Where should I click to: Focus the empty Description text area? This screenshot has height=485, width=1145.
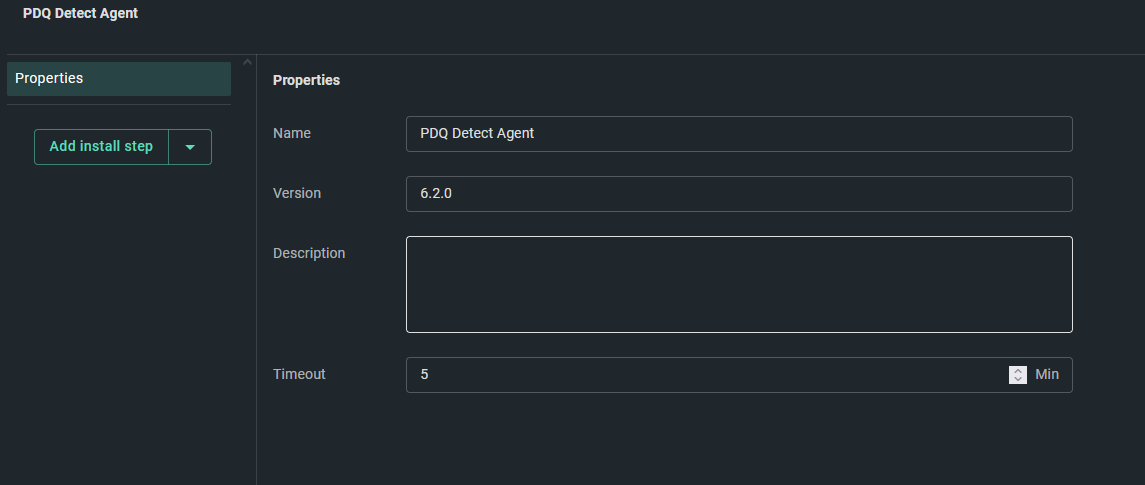(x=739, y=284)
